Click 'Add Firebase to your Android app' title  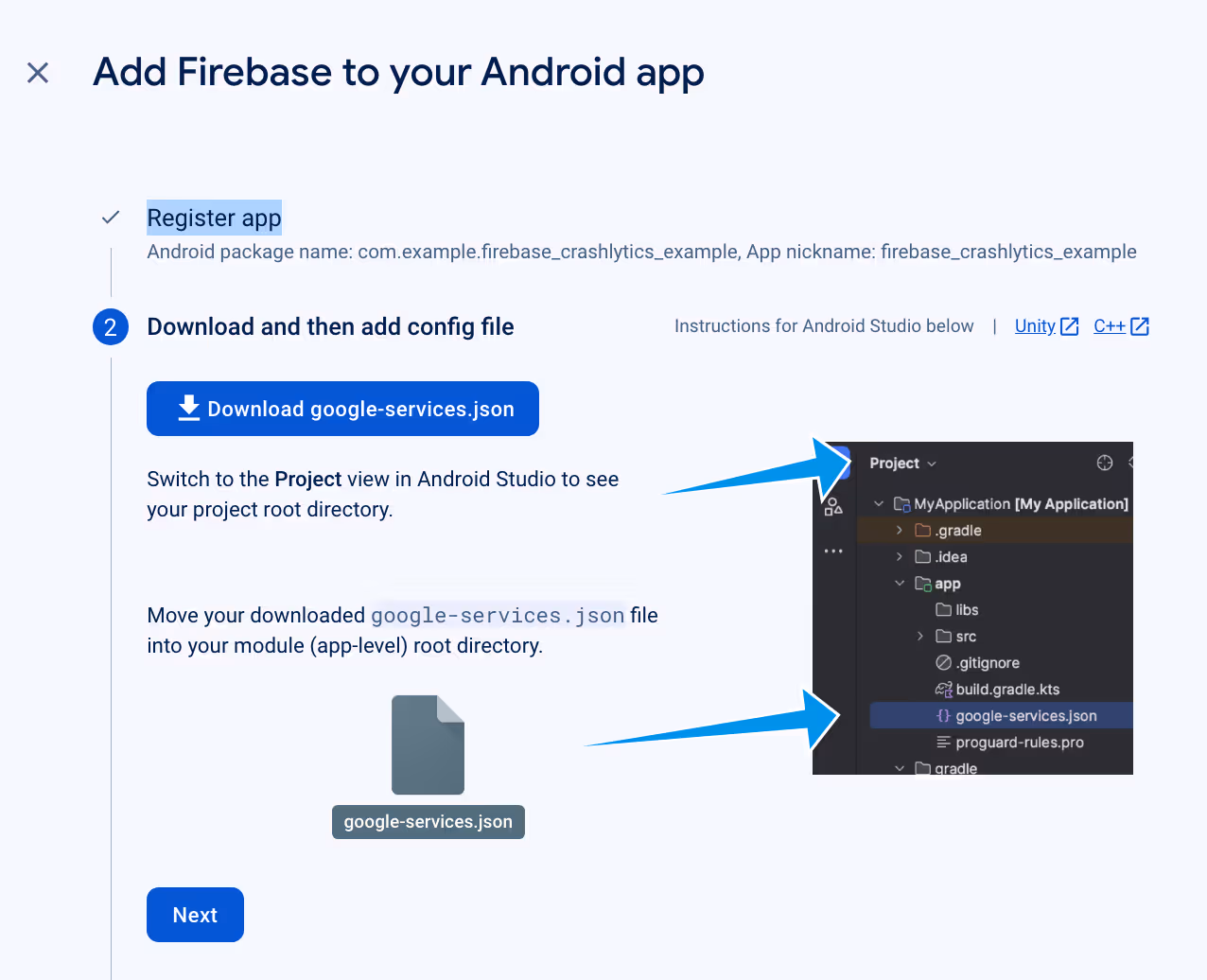tap(398, 73)
